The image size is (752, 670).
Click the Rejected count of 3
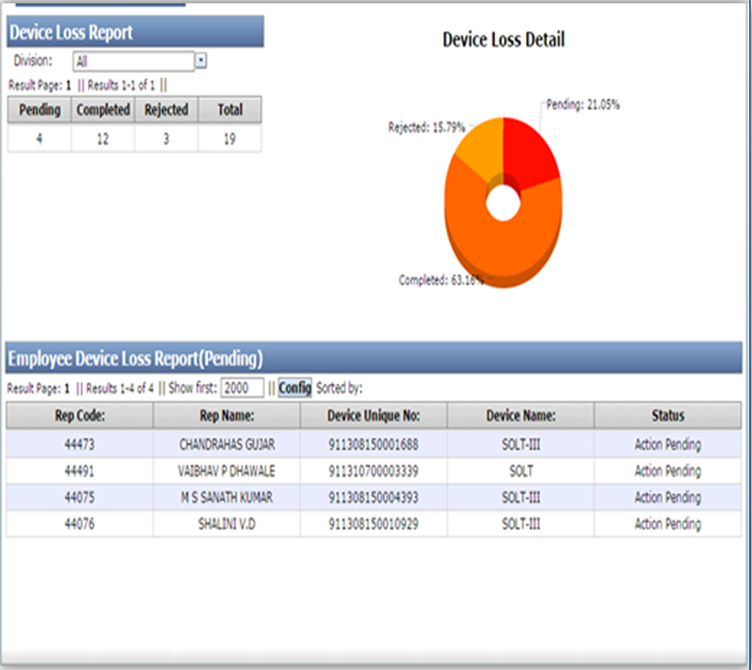[x=166, y=139]
